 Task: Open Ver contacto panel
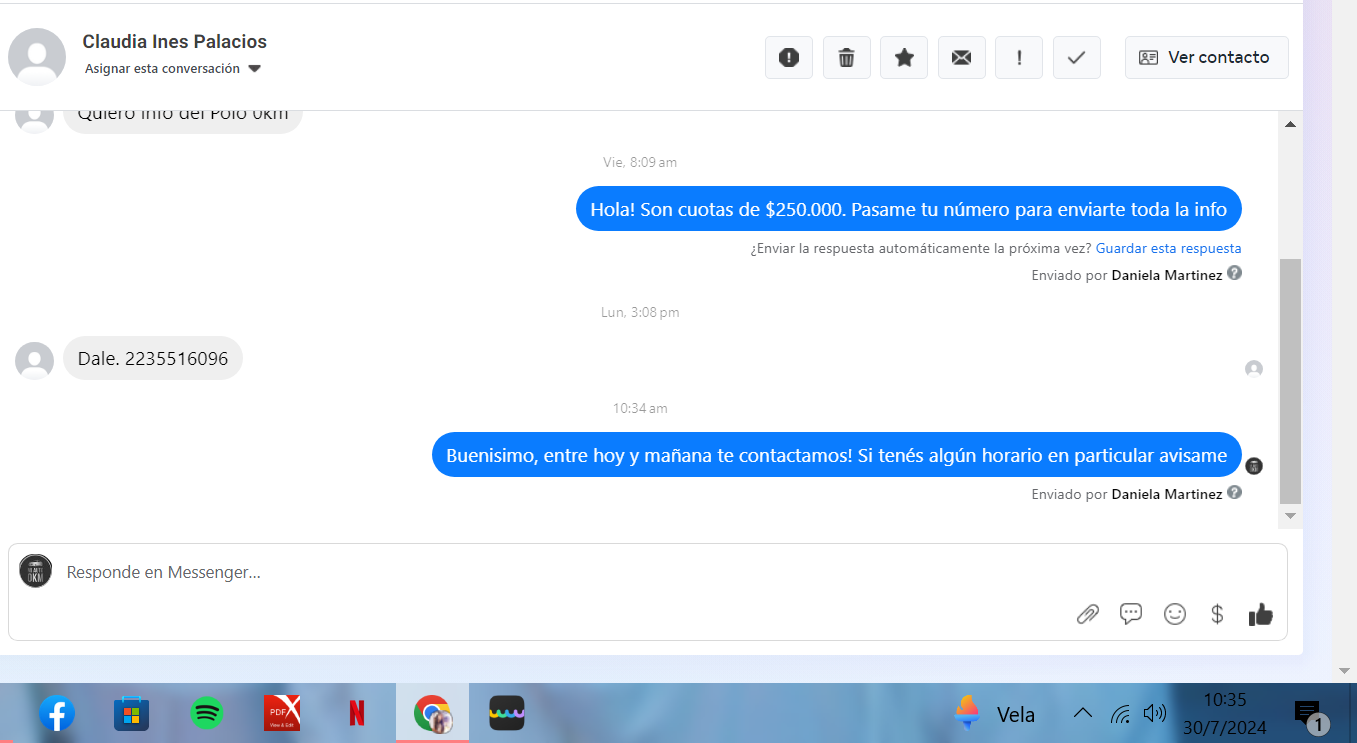[x=1206, y=58]
